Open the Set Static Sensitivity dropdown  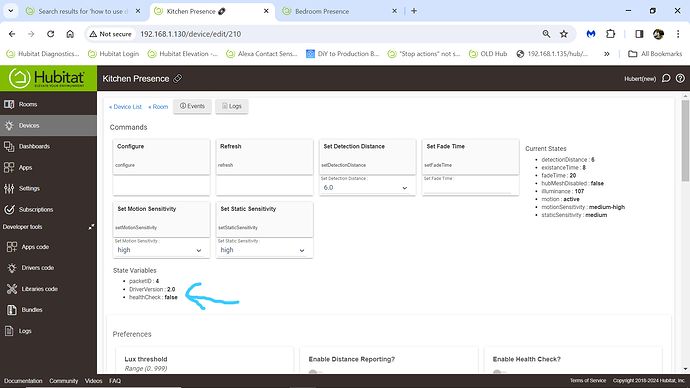pos(263,250)
